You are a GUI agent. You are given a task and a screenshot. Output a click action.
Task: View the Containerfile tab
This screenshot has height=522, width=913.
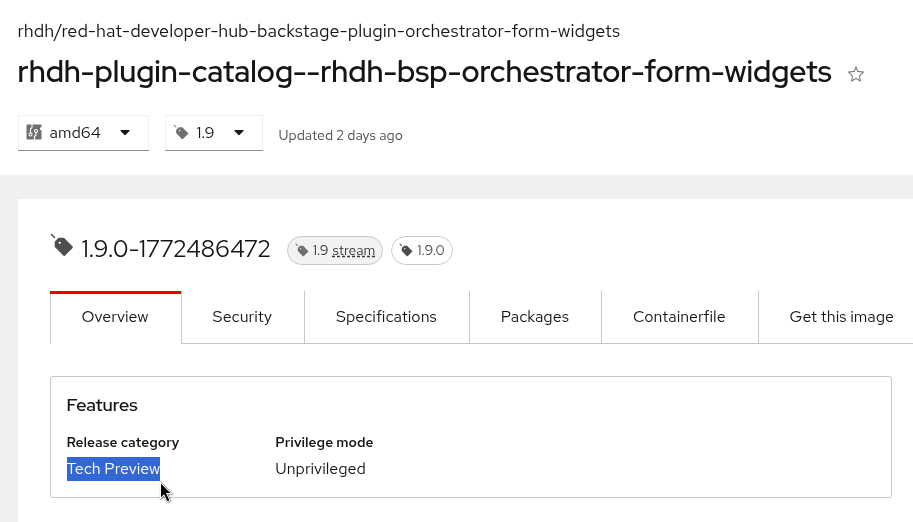coord(679,317)
